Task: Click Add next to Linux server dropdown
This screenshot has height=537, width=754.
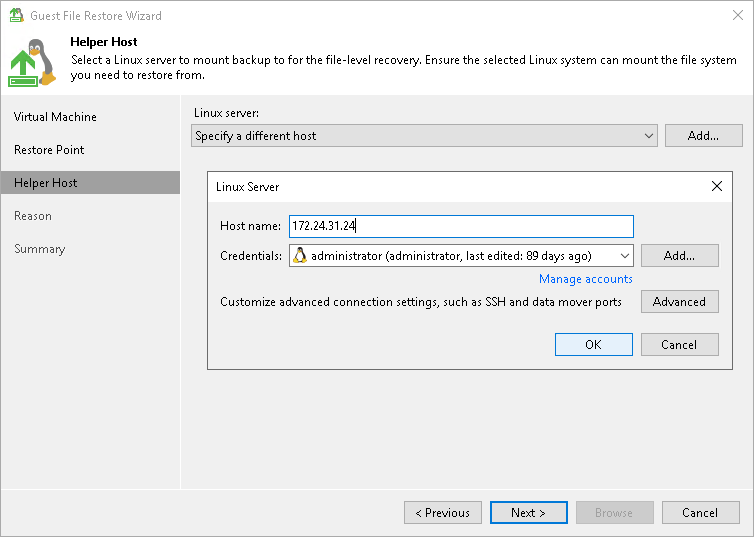Action: [704, 136]
